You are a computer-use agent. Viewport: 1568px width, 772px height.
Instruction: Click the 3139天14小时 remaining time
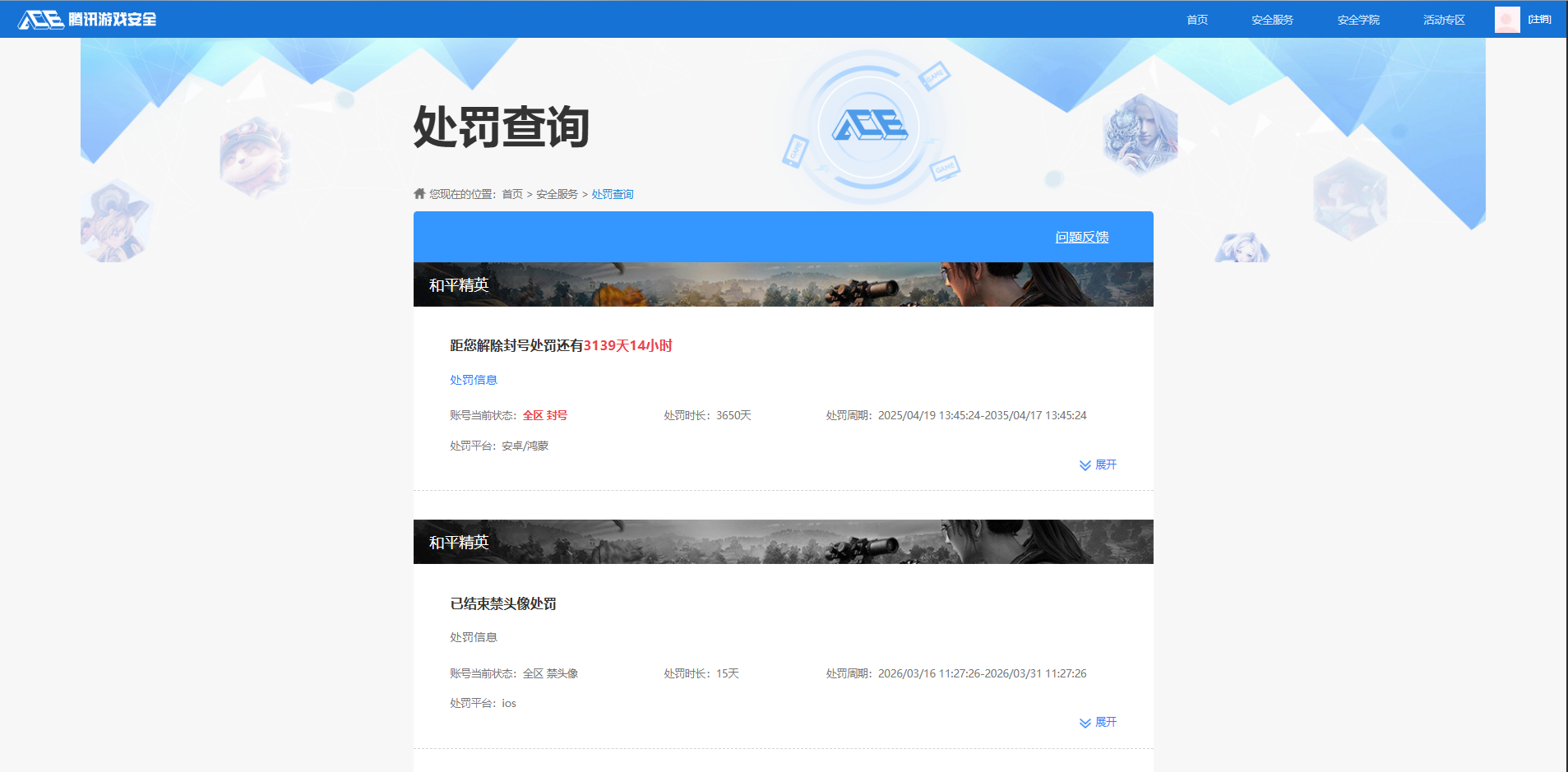[628, 345]
